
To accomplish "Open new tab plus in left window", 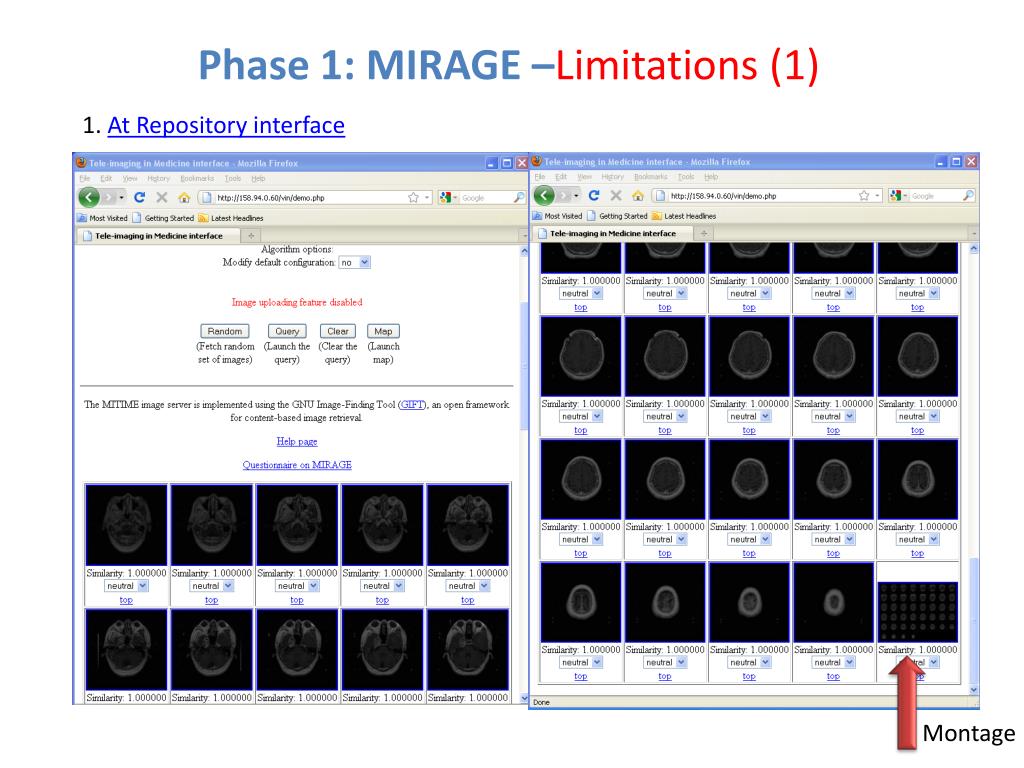I will tap(251, 236).
